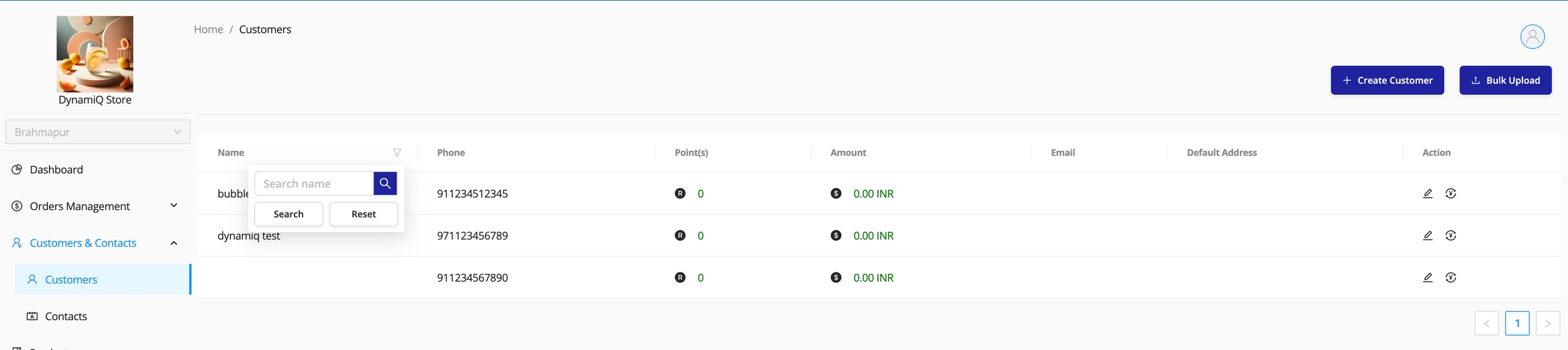
Task: Go to Contacts in the sidebar
Action: click(66, 316)
